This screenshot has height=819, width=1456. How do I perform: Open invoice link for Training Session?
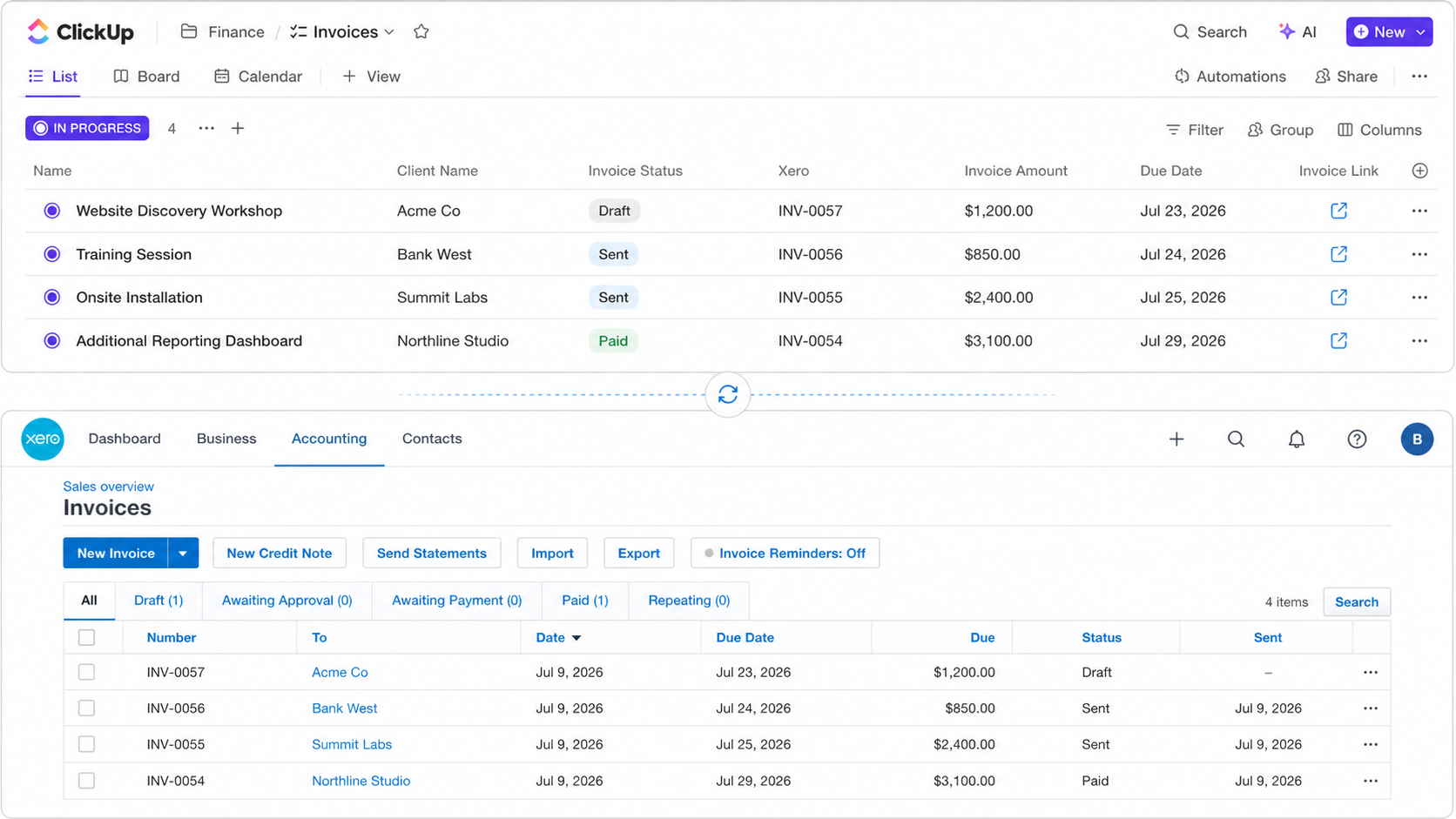coord(1338,254)
